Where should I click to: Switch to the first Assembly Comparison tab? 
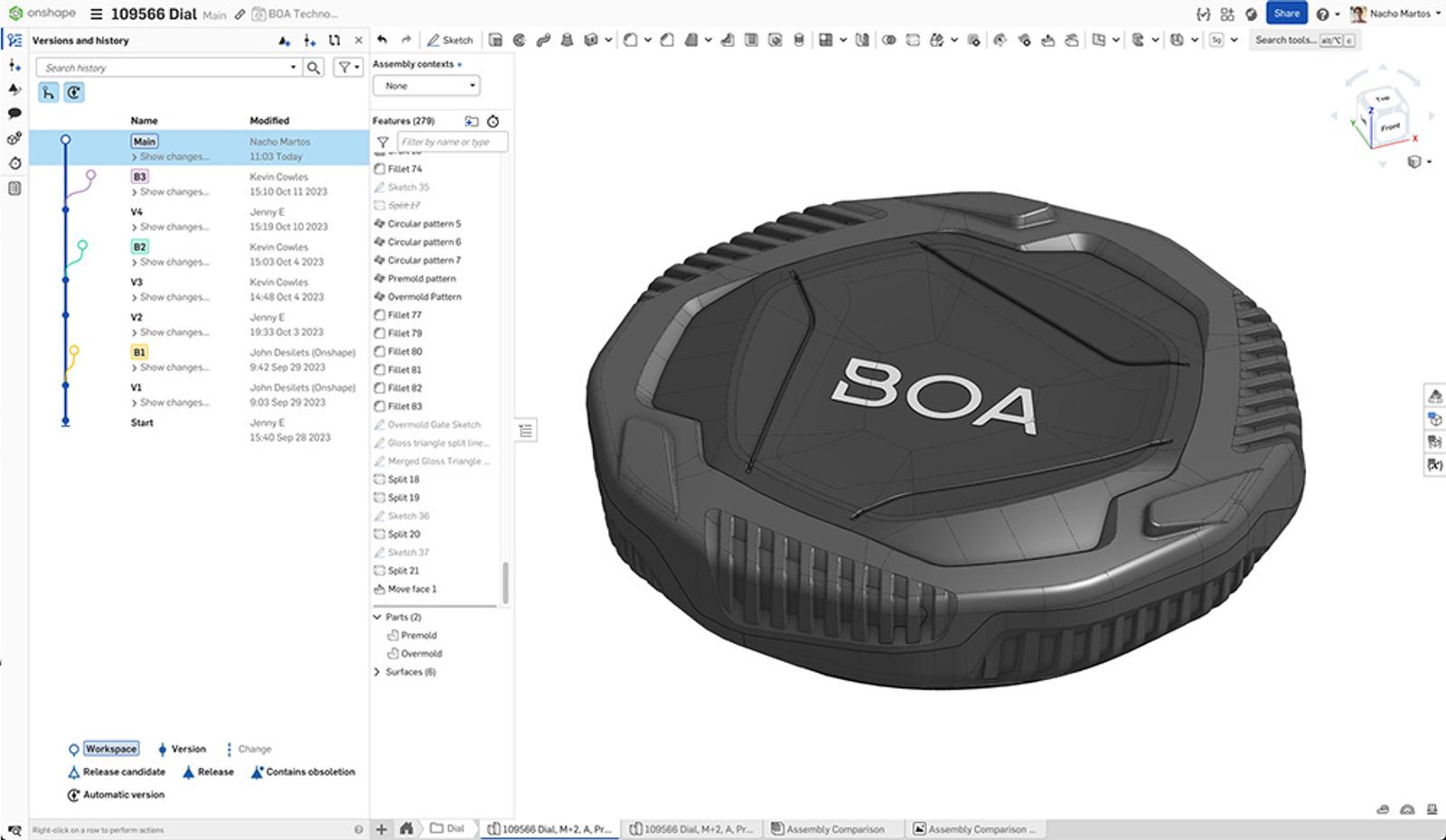click(x=827, y=828)
